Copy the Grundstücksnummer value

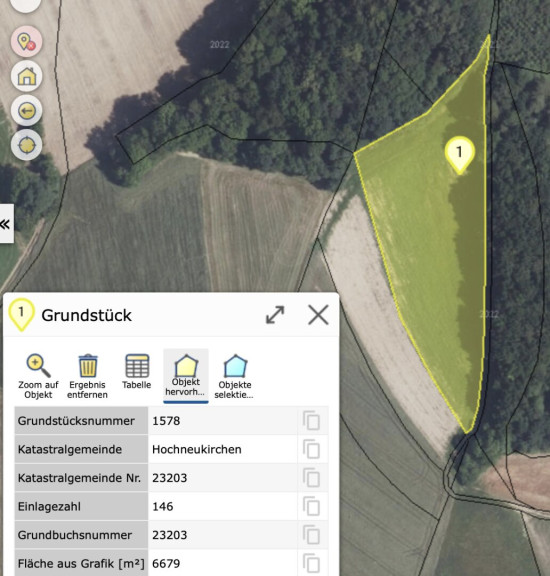click(x=311, y=421)
